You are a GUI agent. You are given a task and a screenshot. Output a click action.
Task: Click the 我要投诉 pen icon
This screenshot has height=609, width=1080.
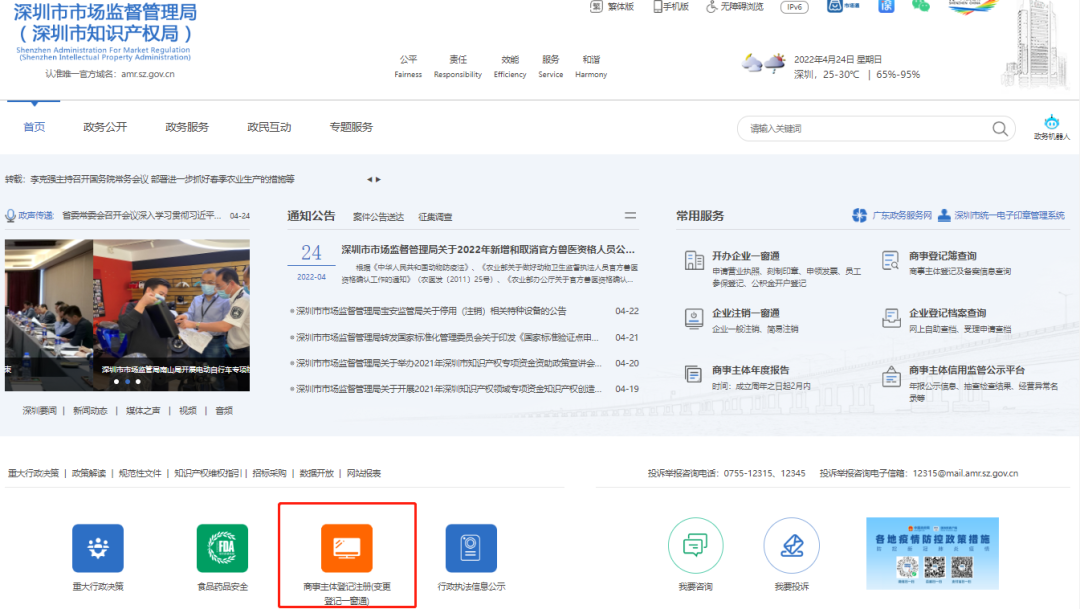click(x=791, y=546)
